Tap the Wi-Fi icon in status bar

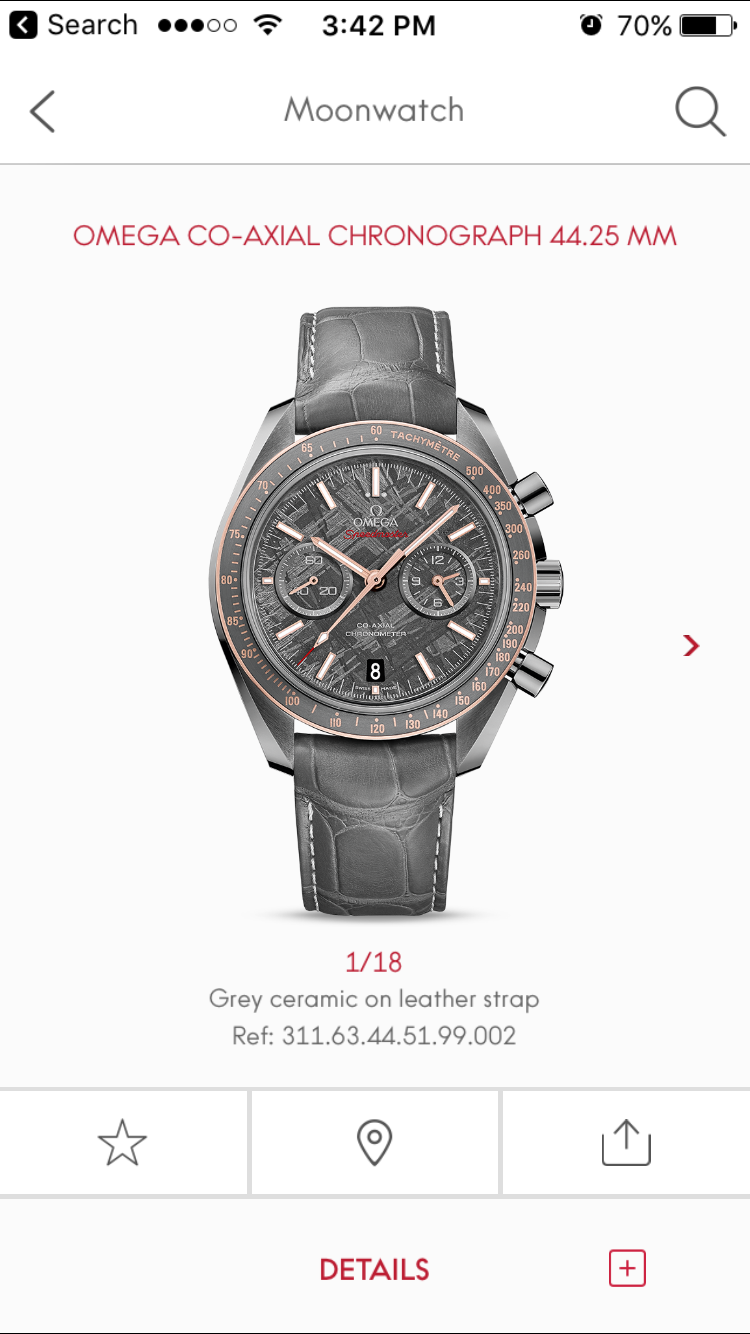click(x=268, y=25)
